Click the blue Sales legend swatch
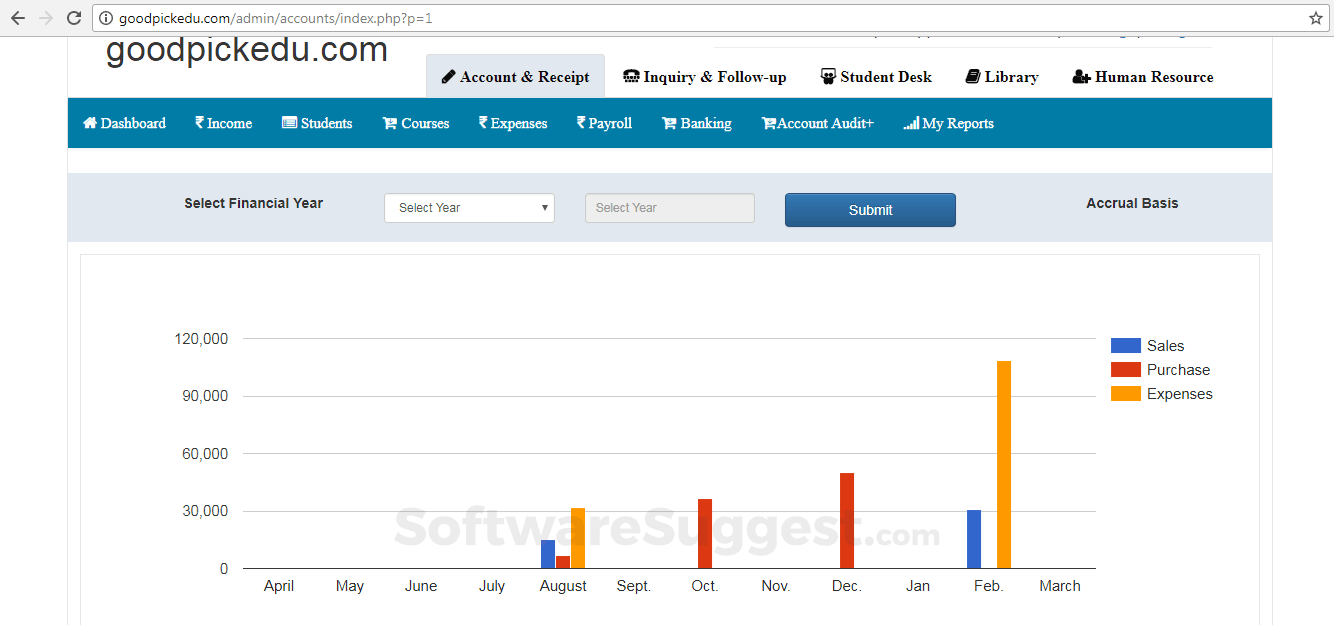This screenshot has height=625, width=1334. (x=1126, y=346)
